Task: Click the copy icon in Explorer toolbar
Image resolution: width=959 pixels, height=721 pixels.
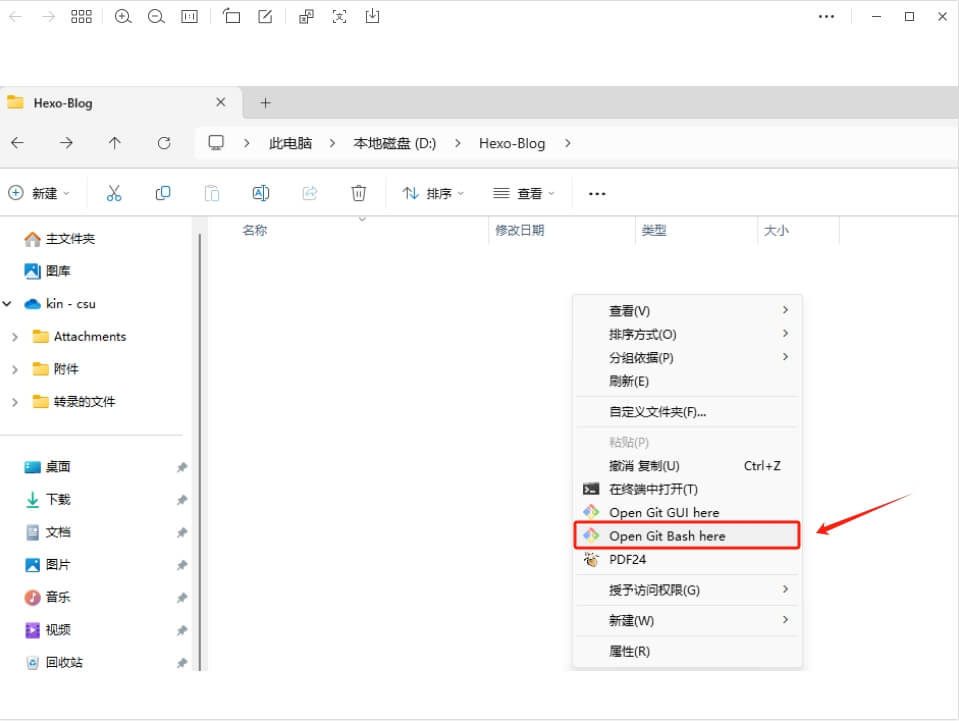Action: (x=163, y=193)
